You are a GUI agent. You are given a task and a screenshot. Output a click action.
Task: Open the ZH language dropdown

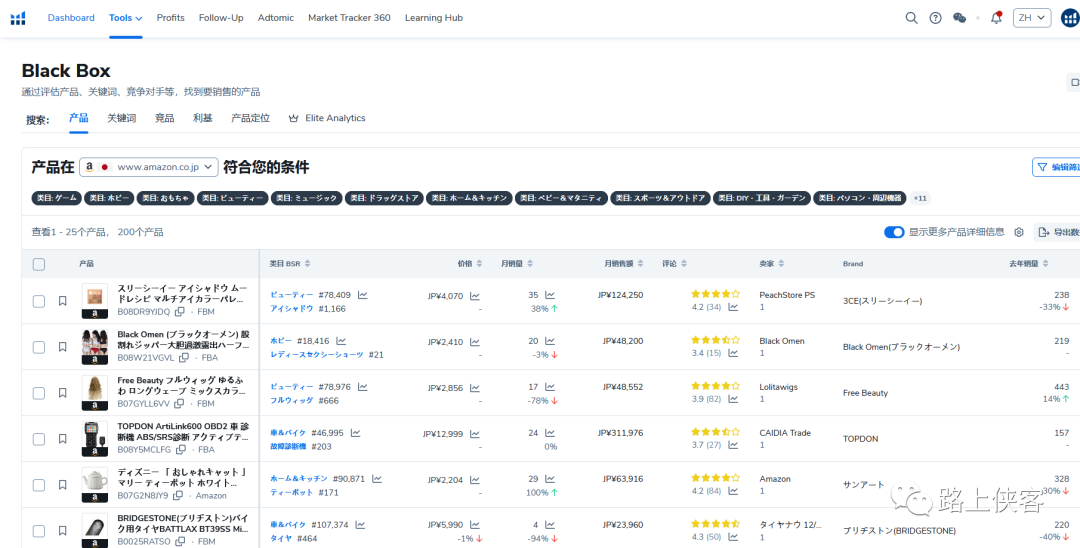coord(1032,18)
